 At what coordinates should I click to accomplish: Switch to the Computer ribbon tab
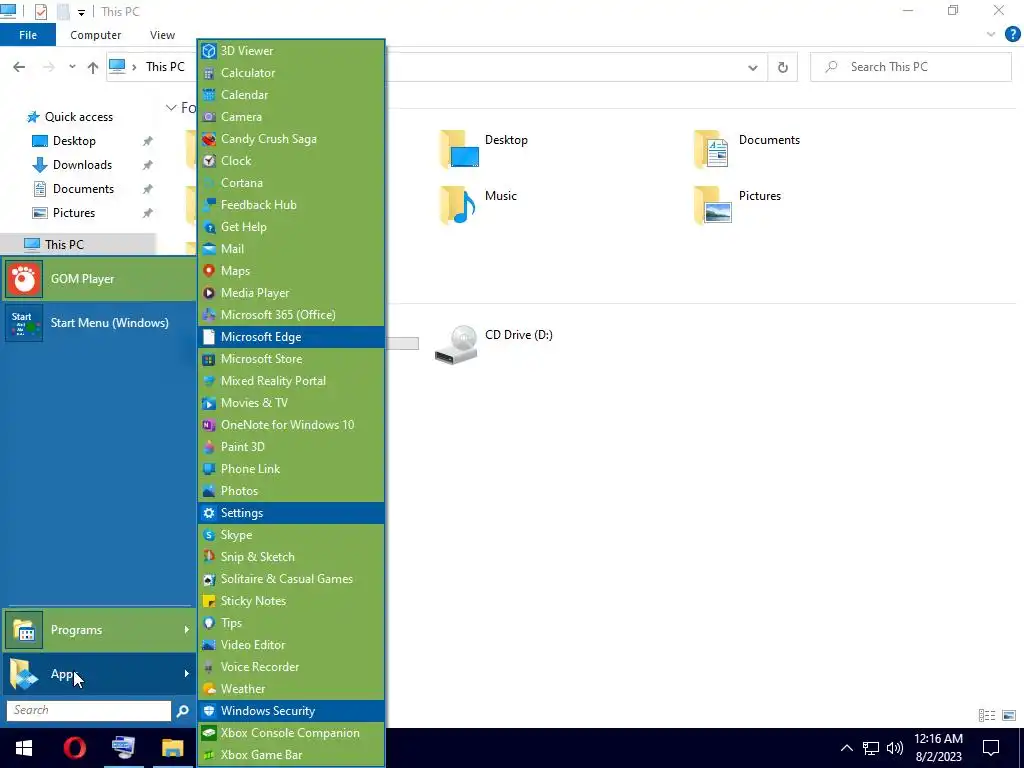point(95,35)
